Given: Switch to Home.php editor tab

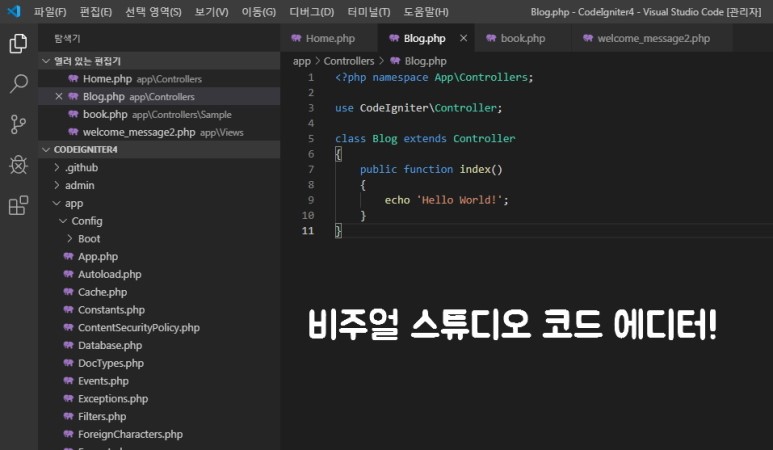Looking at the screenshot, I should 329,38.
